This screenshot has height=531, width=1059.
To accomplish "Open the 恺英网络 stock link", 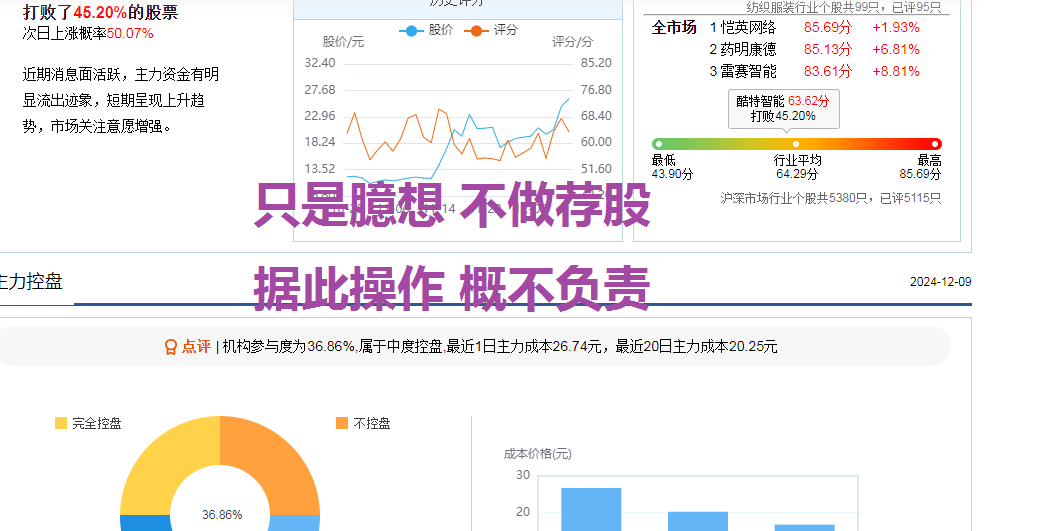I will point(748,28).
